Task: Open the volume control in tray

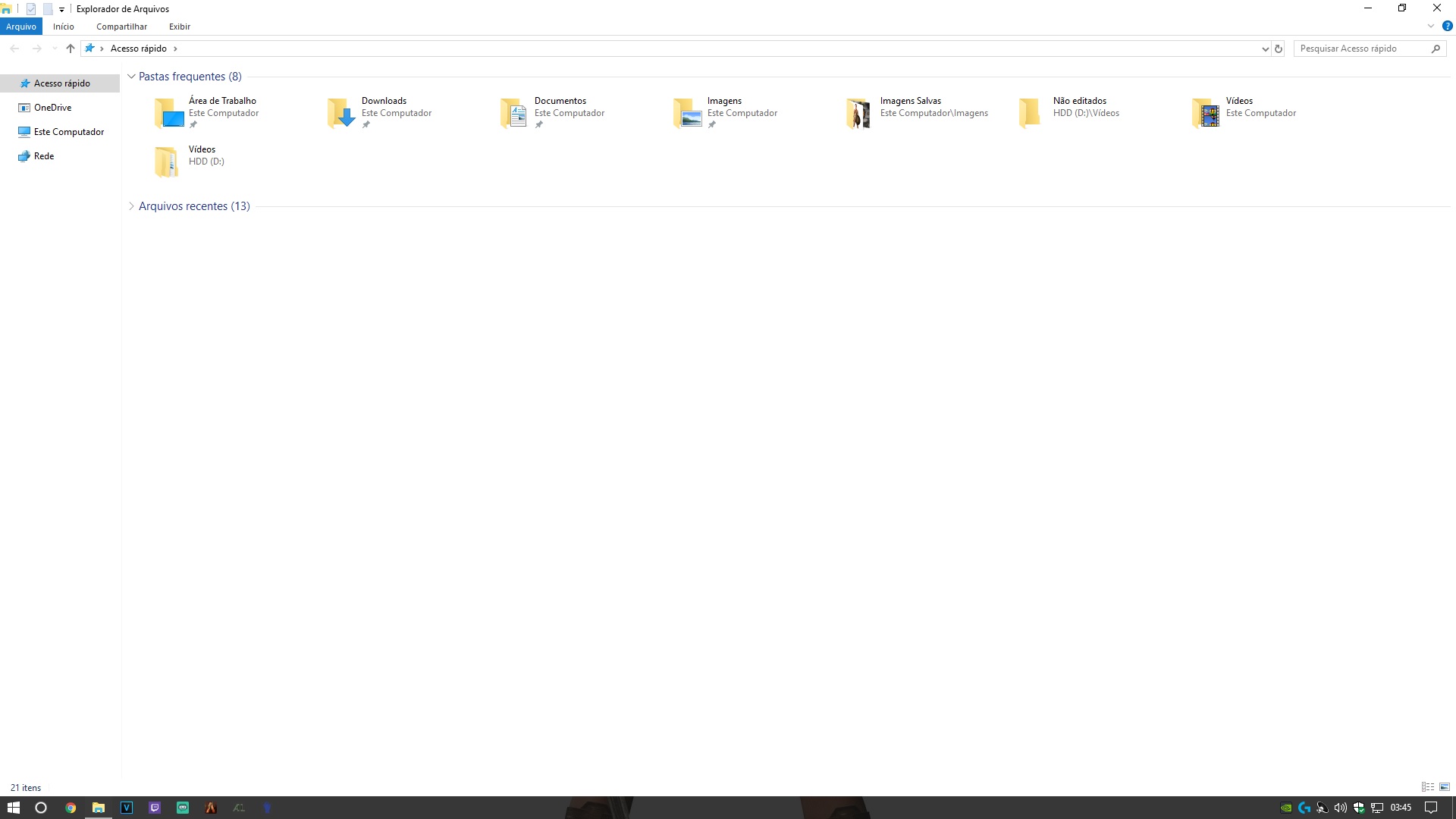Action: tap(1341, 808)
